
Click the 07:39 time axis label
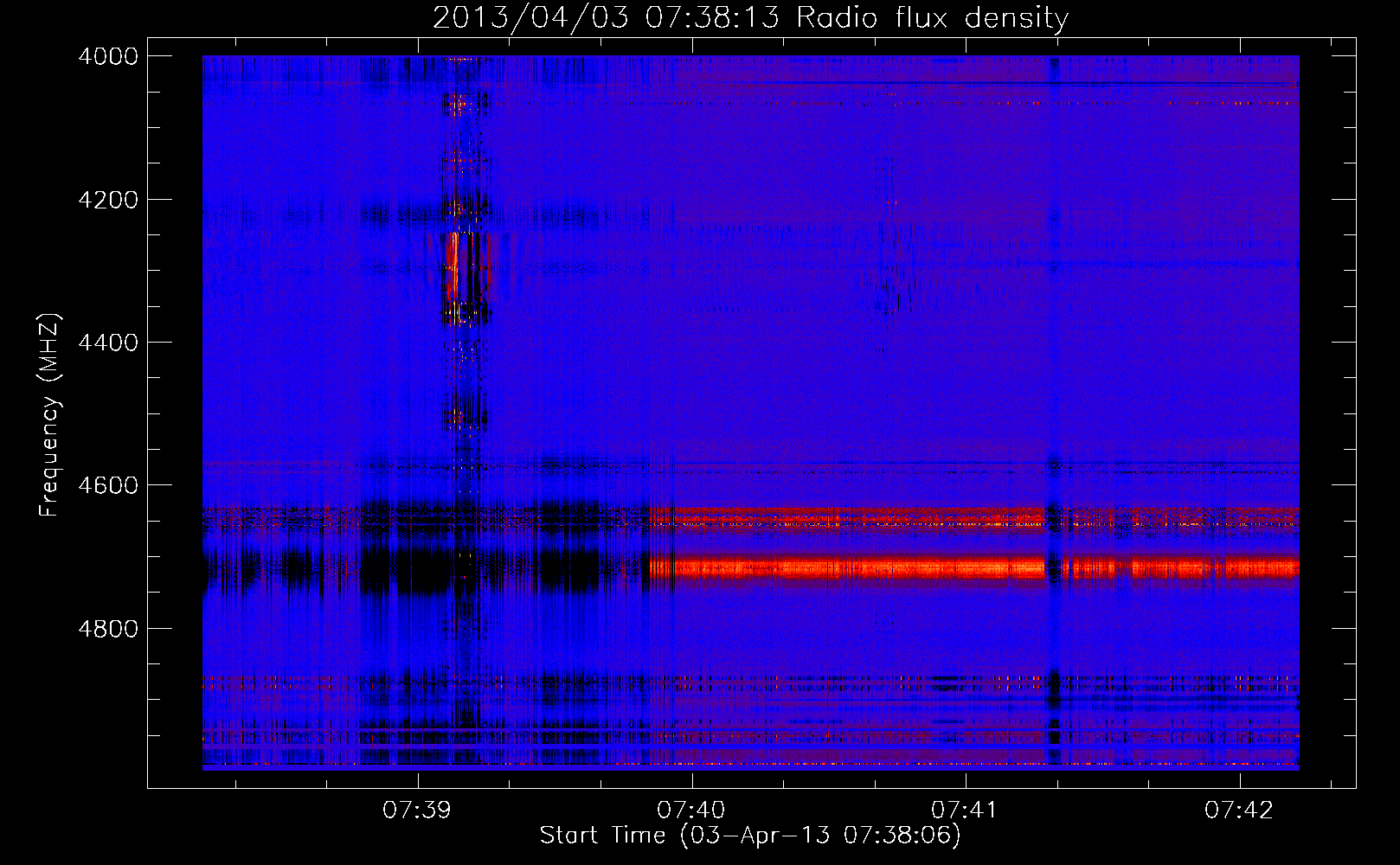[x=418, y=810]
